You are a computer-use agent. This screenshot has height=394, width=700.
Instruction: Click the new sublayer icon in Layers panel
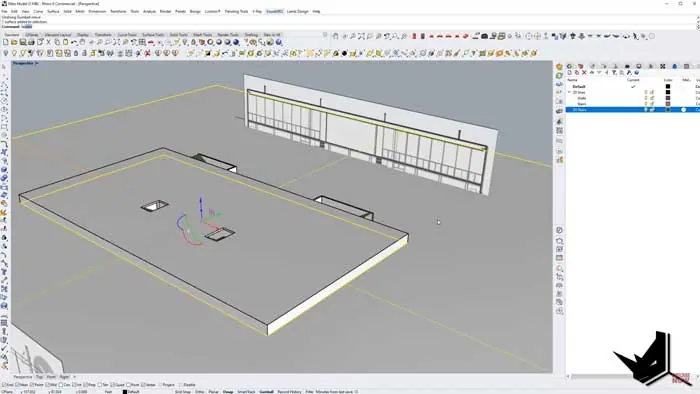[x=576, y=72]
